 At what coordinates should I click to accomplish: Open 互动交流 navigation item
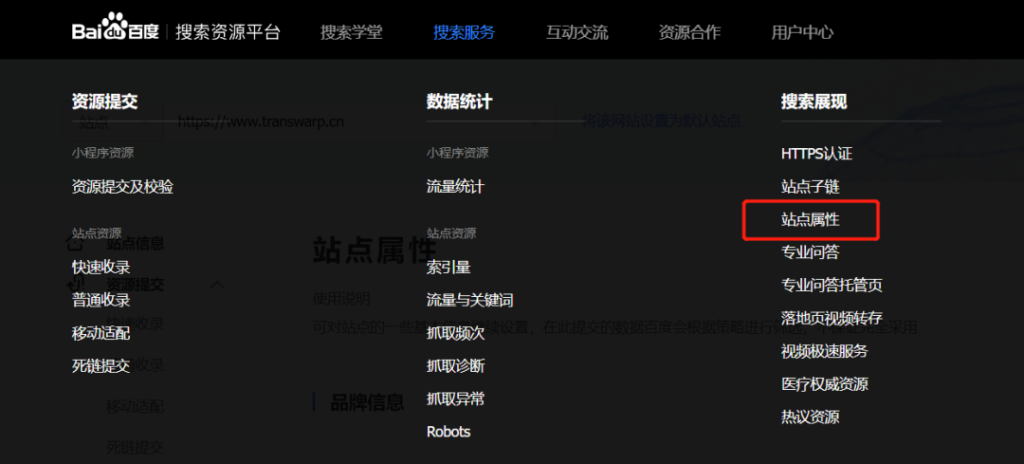pos(577,32)
